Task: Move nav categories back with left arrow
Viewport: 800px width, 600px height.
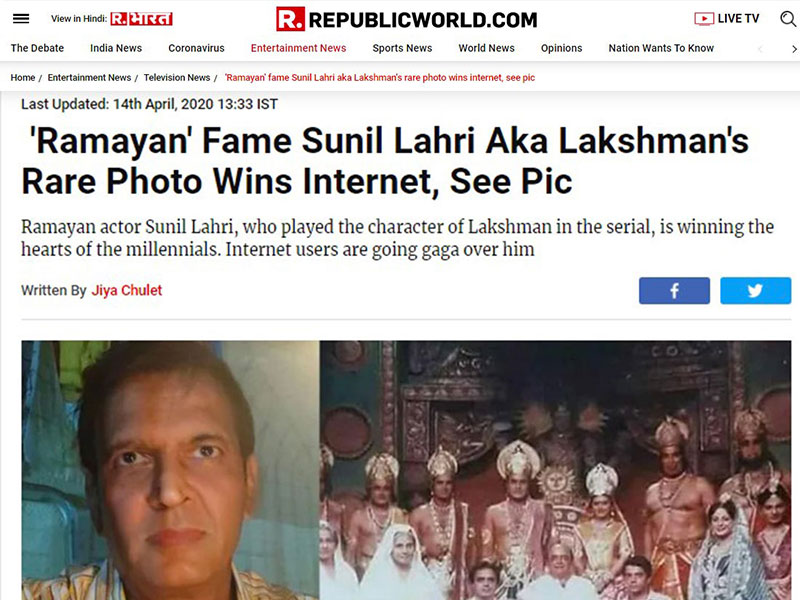Action: 760,49
